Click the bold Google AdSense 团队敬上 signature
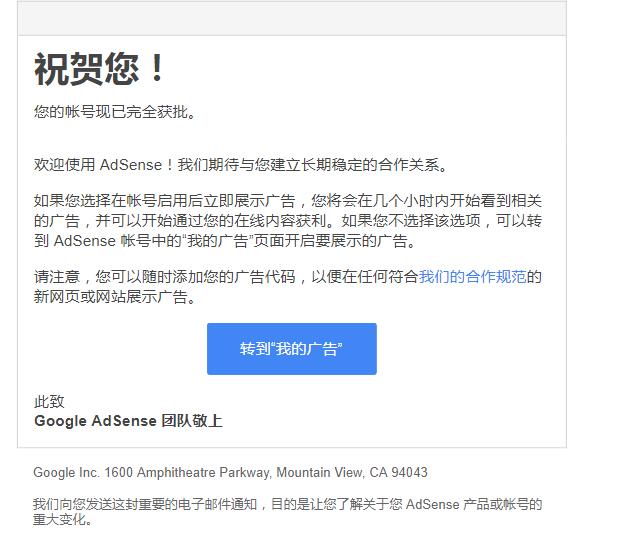The height and width of the screenshot is (533, 634). [128, 421]
